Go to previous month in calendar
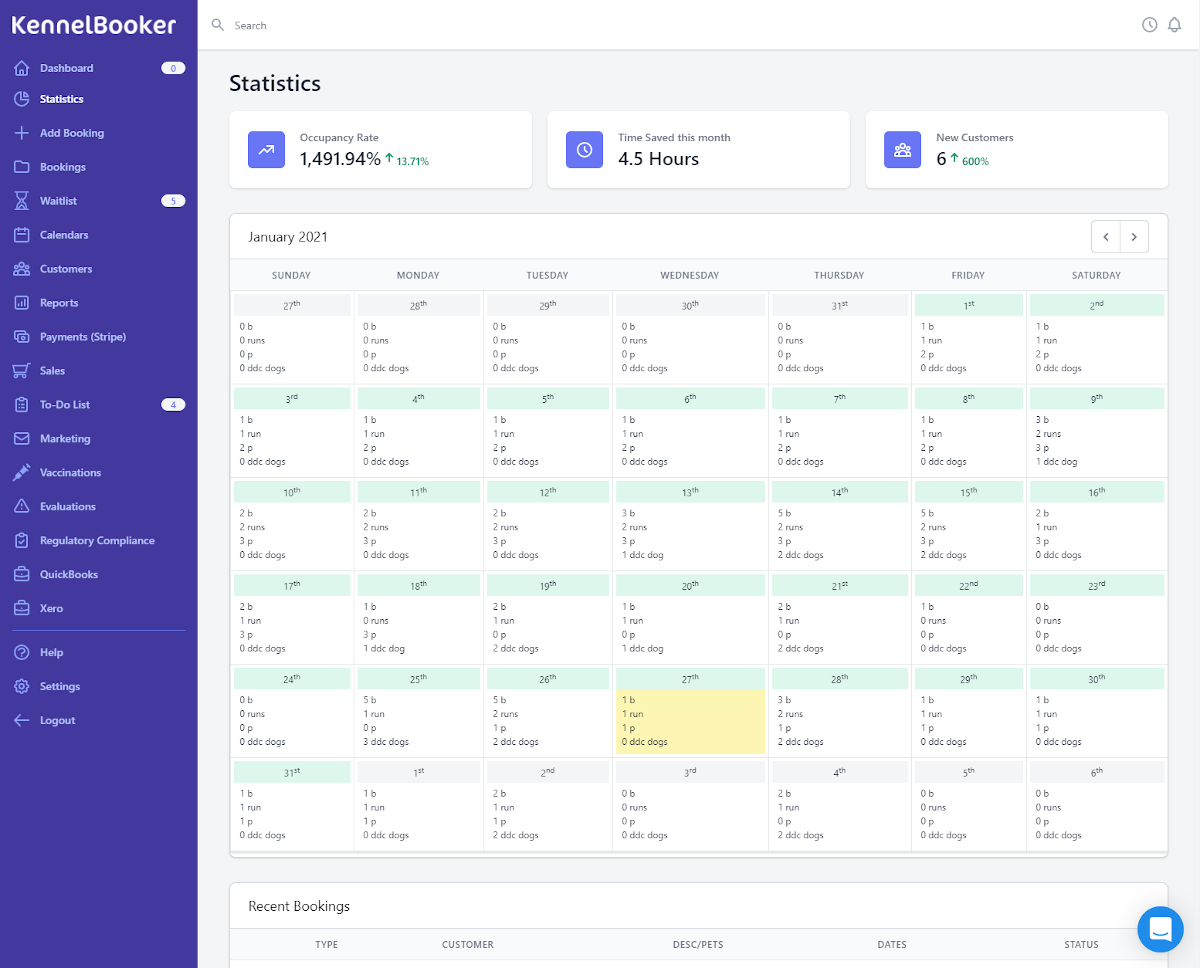 1106,237
